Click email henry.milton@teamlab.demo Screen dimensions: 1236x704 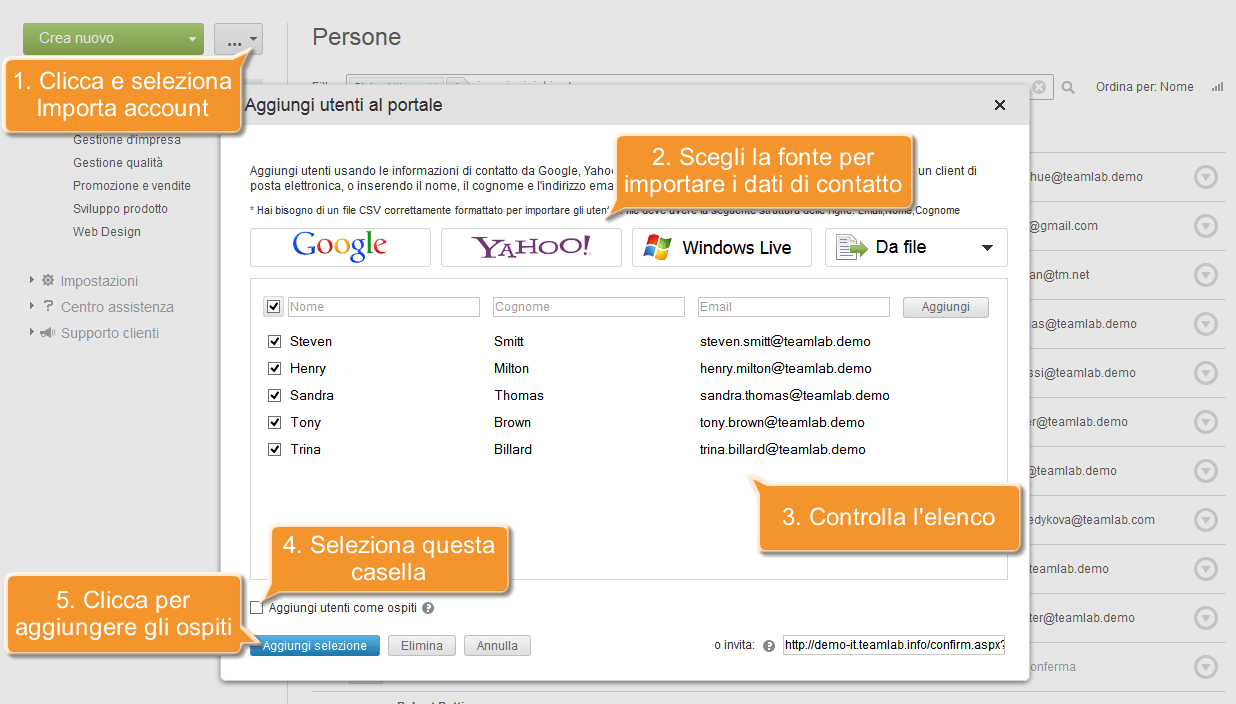[x=786, y=368]
